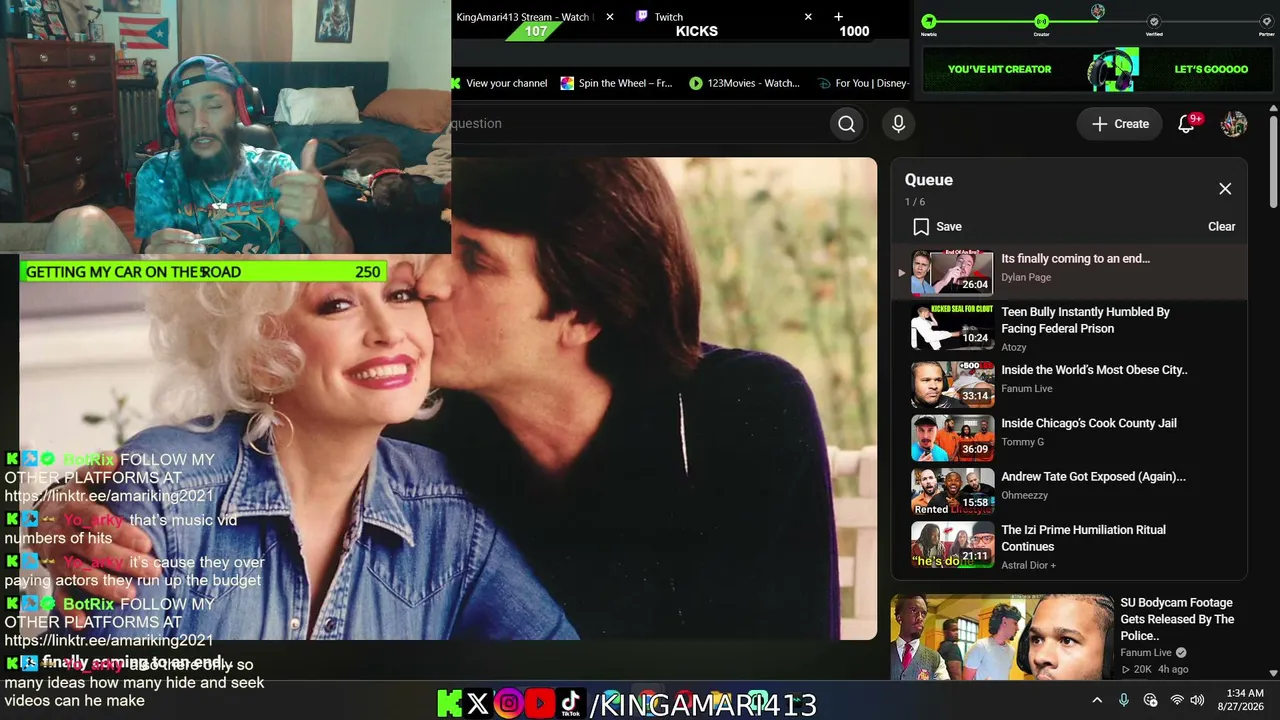This screenshot has height=720, width=1280.
Task: Click the YouTube search input field
Action: pos(640,124)
